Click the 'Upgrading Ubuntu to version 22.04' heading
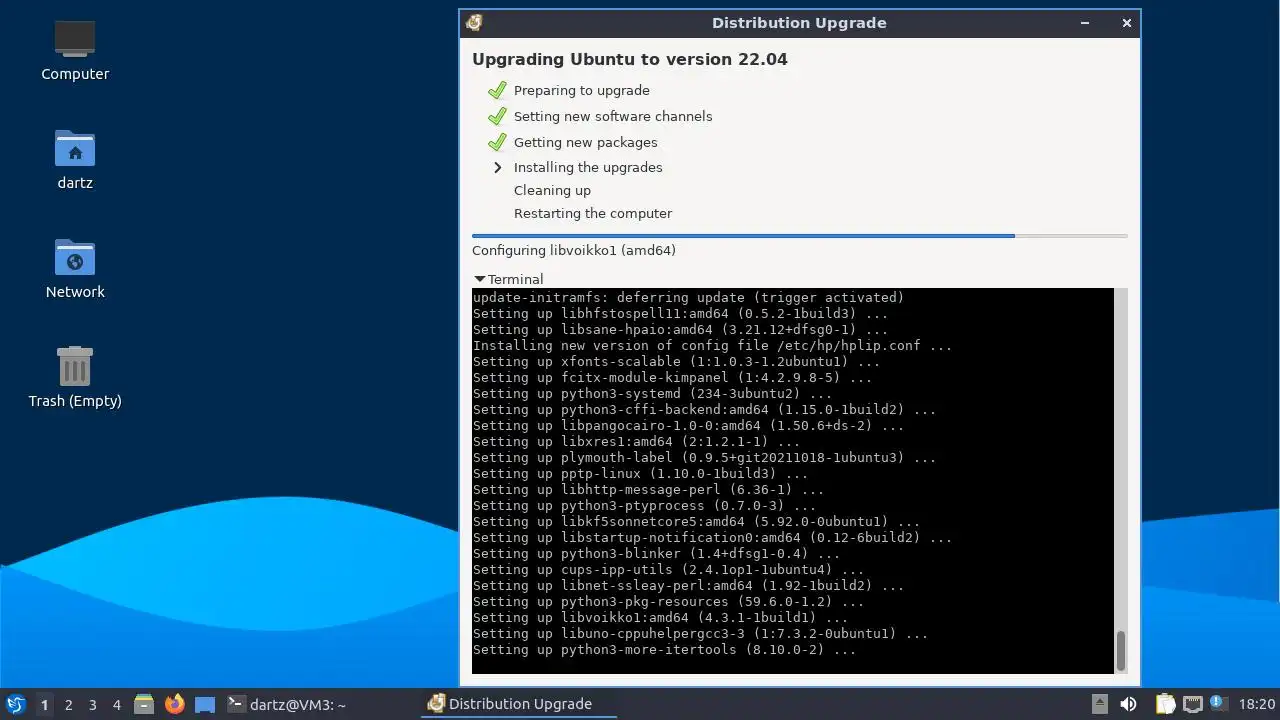1280x720 pixels. [x=630, y=59]
